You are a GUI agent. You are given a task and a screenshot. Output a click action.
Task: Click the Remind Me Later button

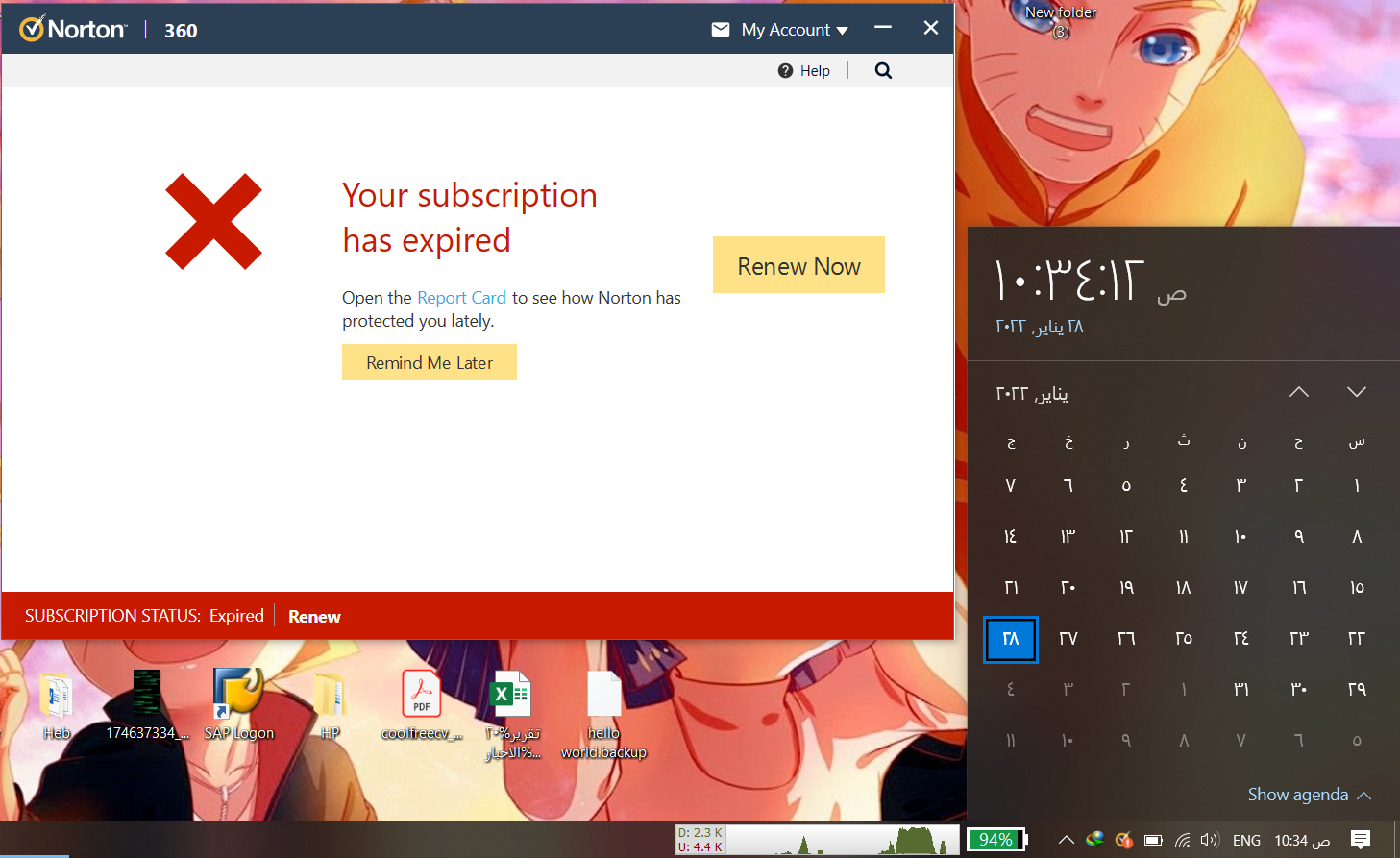[x=430, y=362]
